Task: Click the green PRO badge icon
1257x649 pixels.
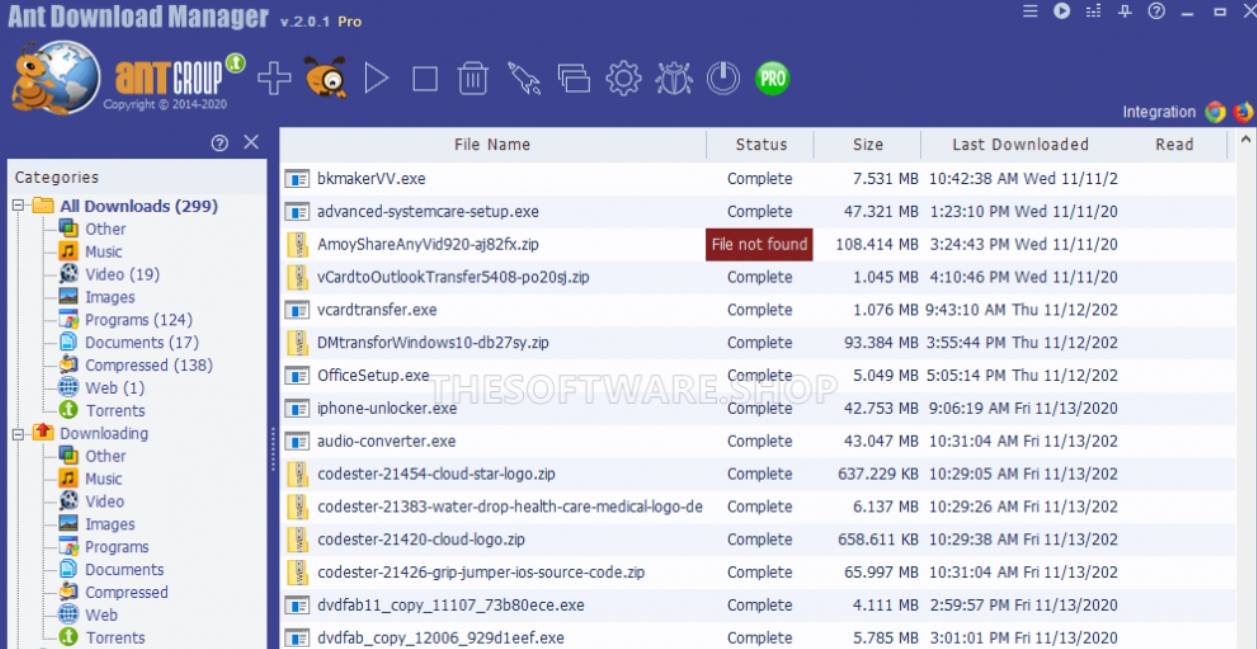Action: tap(772, 78)
